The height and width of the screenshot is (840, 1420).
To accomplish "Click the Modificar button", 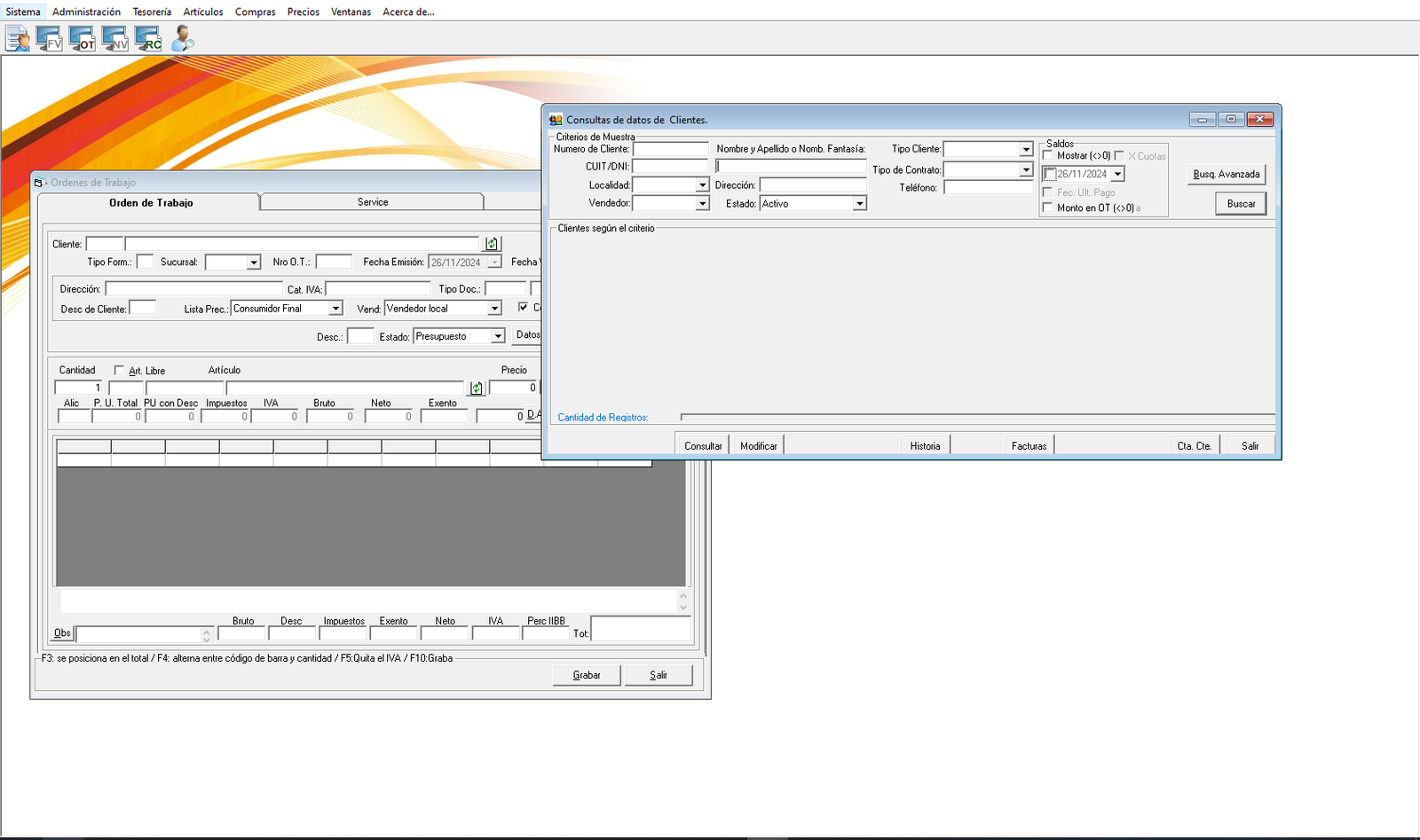I will 759,445.
